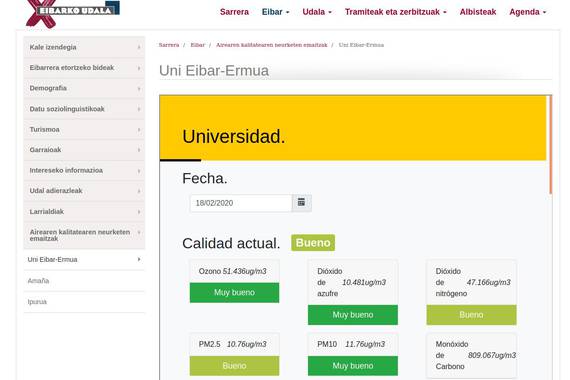Click Bueno under Dióxido de nitrógeno
Image resolution: width=570 pixels, height=380 pixels.
(x=471, y=315)
